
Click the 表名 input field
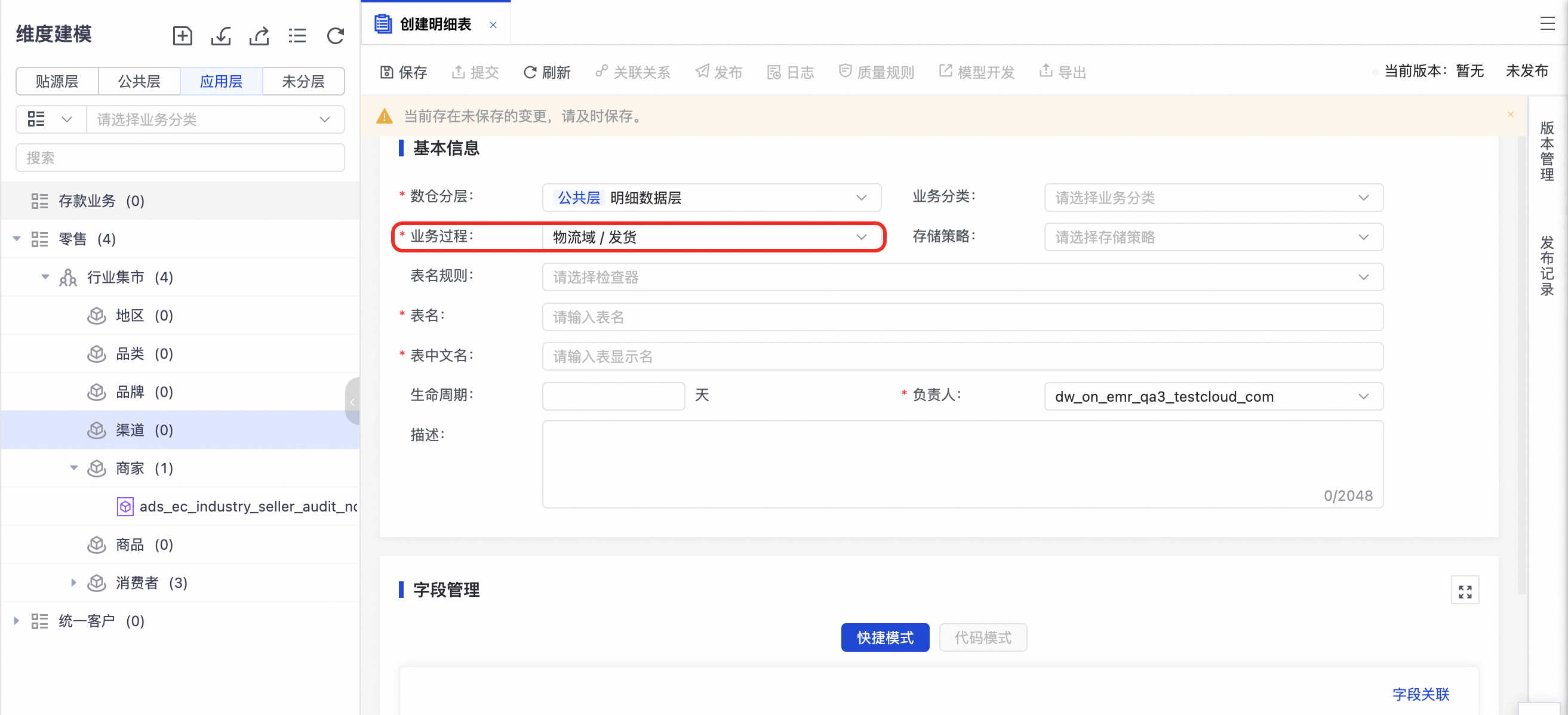tap(963, 316)
